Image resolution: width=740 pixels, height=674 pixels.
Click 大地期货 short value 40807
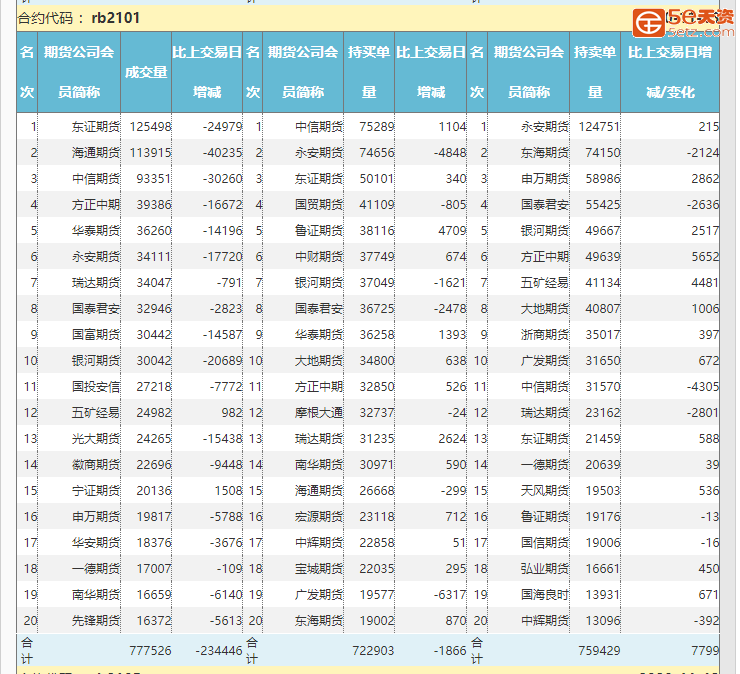point(603,308)
